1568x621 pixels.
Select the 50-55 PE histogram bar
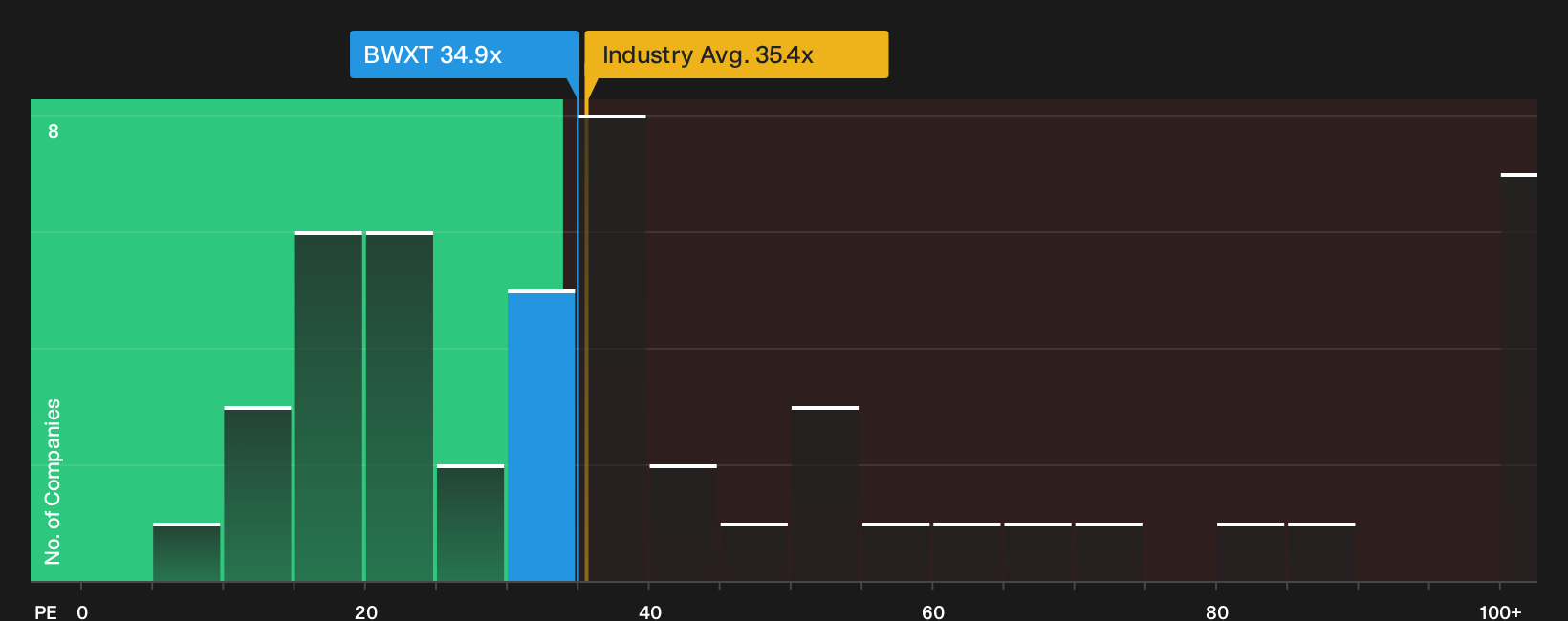coord(825,494)
